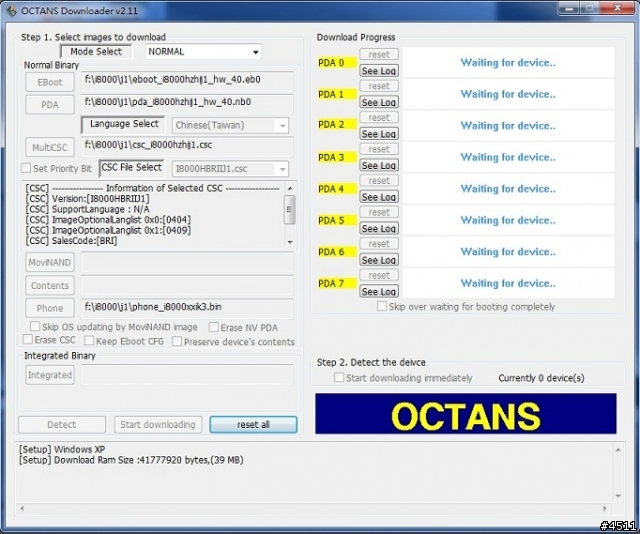The width and height of the screenshot is (640, 534).
Task: Click PDA 3 Waiting for device status
Action: click(x=508, y=157)
